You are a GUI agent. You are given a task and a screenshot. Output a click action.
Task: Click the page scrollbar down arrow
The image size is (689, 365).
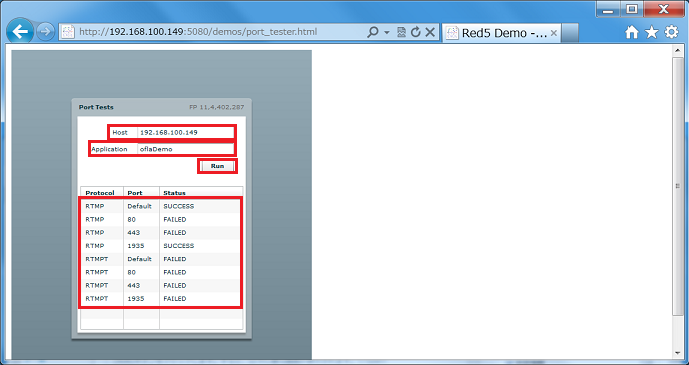pyautogui.click(x=677, y=353)
